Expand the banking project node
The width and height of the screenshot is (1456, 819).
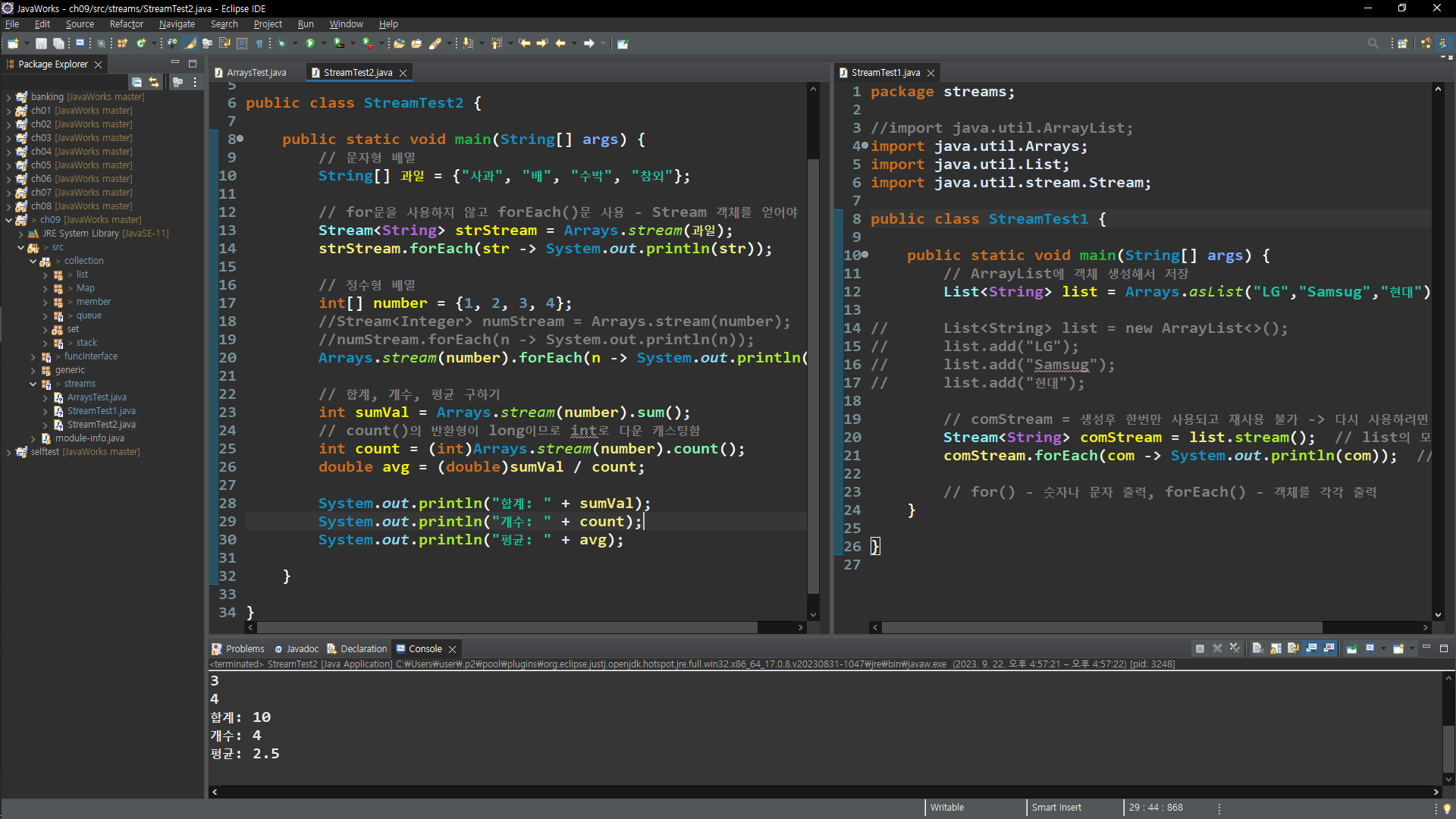coord(8,97)
